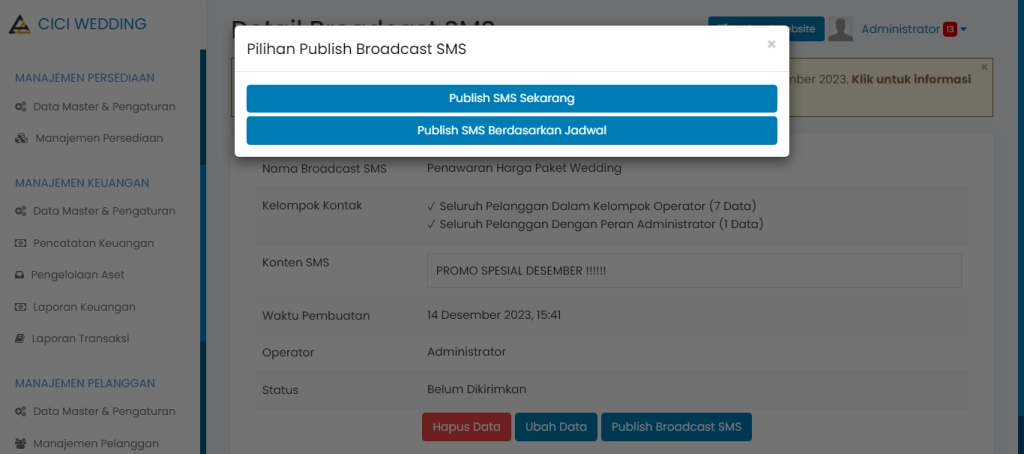Click Penawaran Harga Paket Wedding text
Image resolution: width=1024 pixels, height=454 pixels.
point(524,169)
